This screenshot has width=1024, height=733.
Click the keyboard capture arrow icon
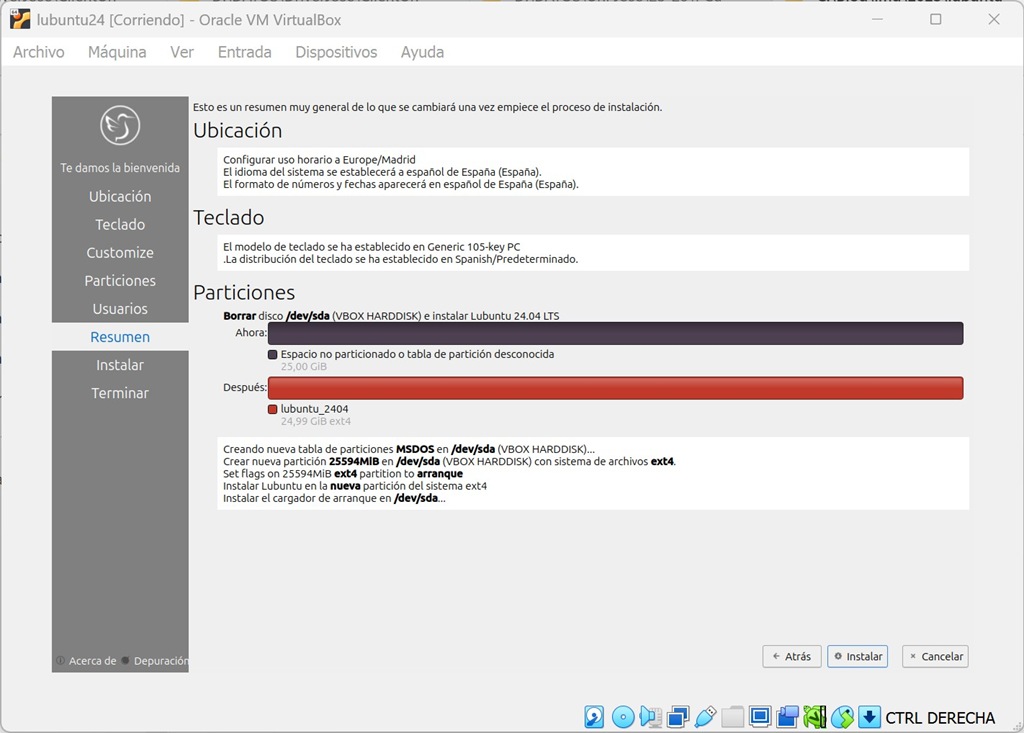tap(869, 717)
